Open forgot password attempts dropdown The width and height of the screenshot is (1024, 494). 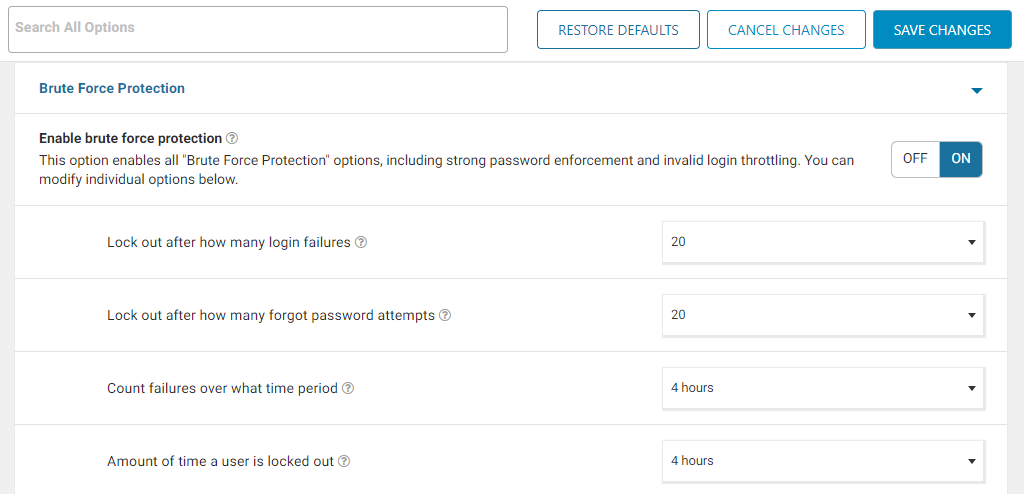[823, 315]
